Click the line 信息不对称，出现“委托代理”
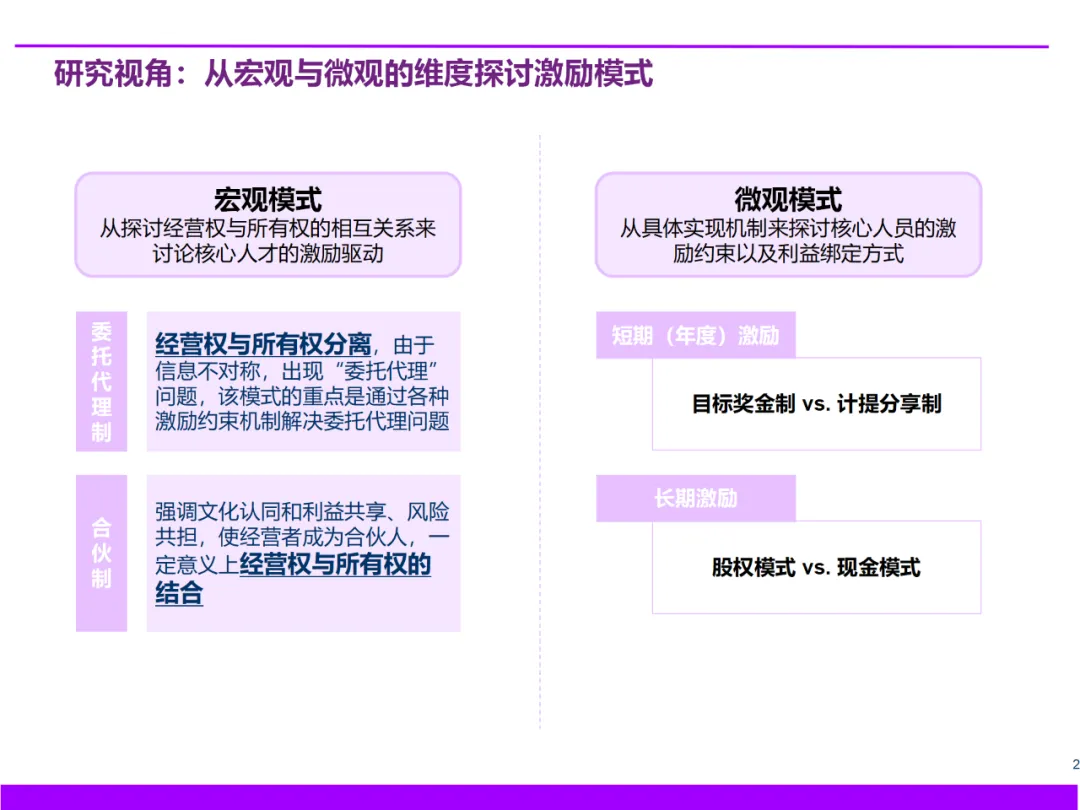This screenshot has height=810, width=1080. pos(297,371)
